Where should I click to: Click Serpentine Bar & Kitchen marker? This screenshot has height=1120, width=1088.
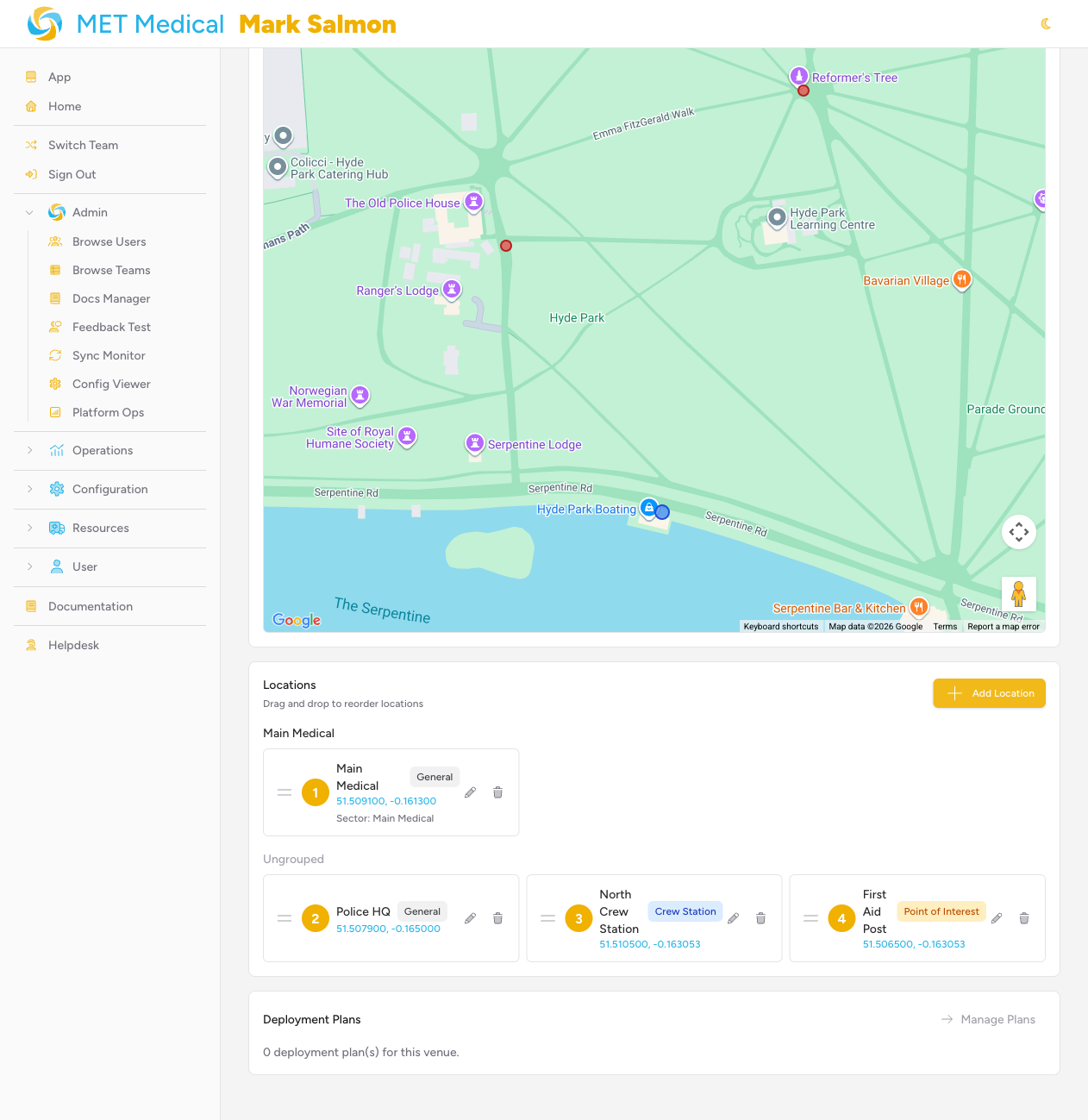tap(919, 607)
